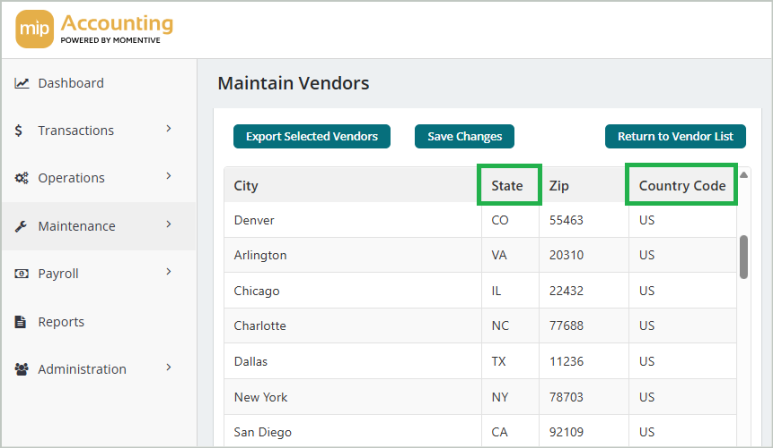Select the Denver city cell
The image size is (773, 448).
coord(254,220)
